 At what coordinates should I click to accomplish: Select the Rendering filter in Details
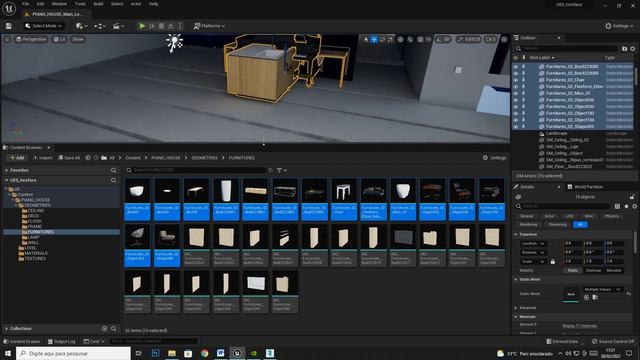(x=529, y=224)
